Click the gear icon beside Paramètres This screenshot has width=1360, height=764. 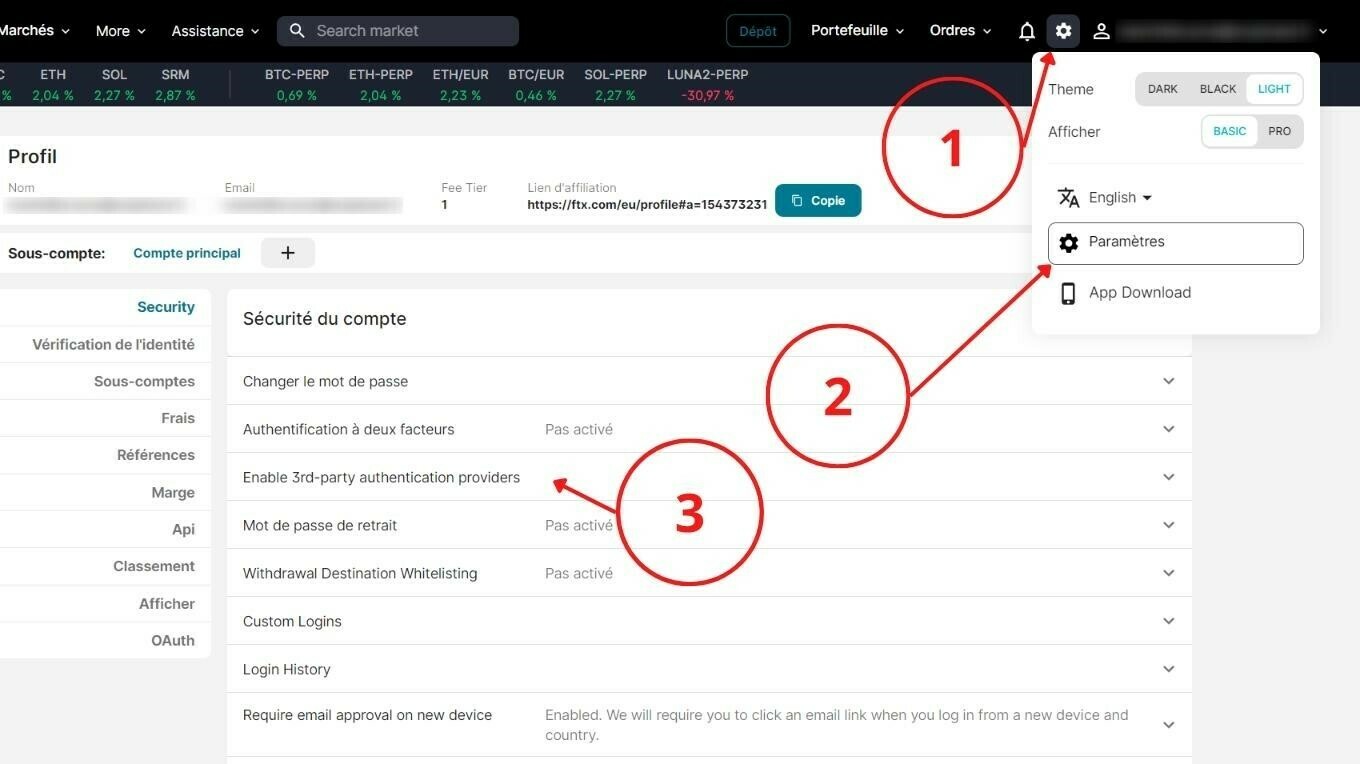click(1068, 243)
